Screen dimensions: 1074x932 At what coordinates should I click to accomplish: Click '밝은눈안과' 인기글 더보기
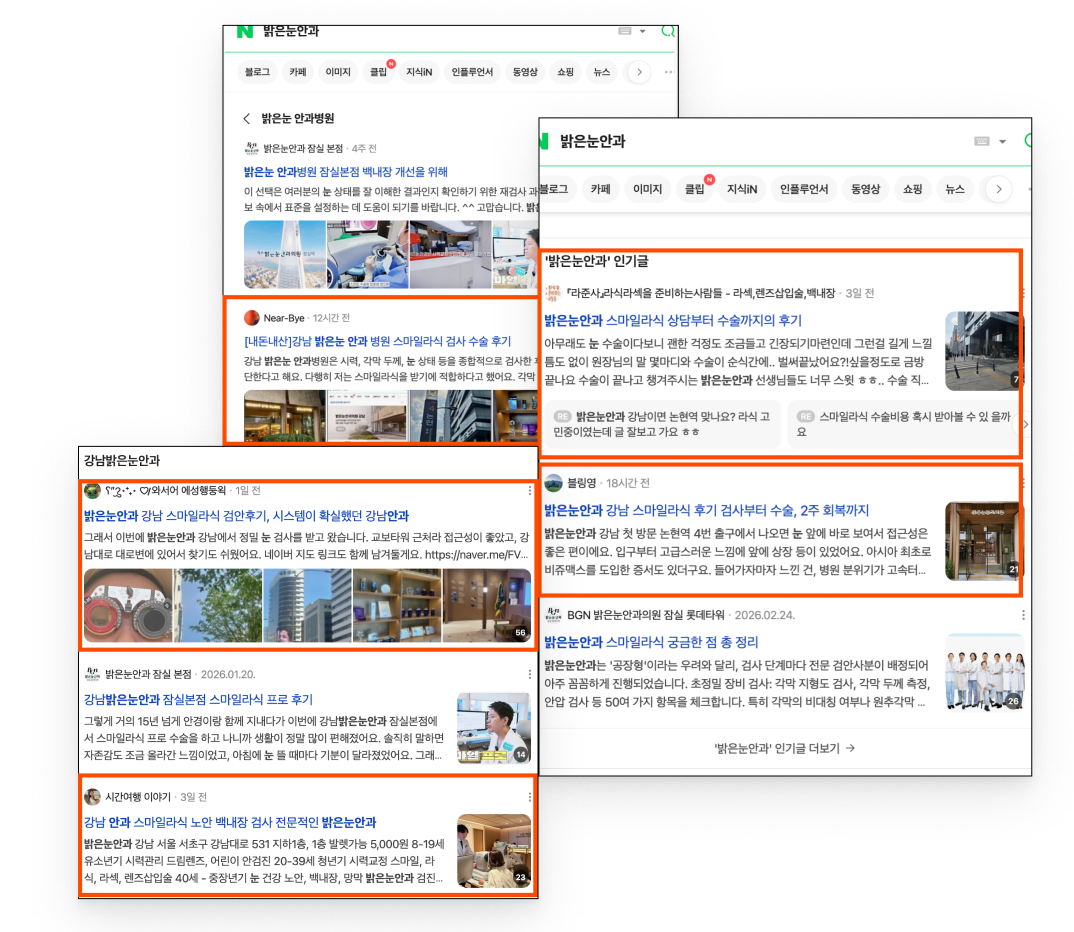pos(784,748)
